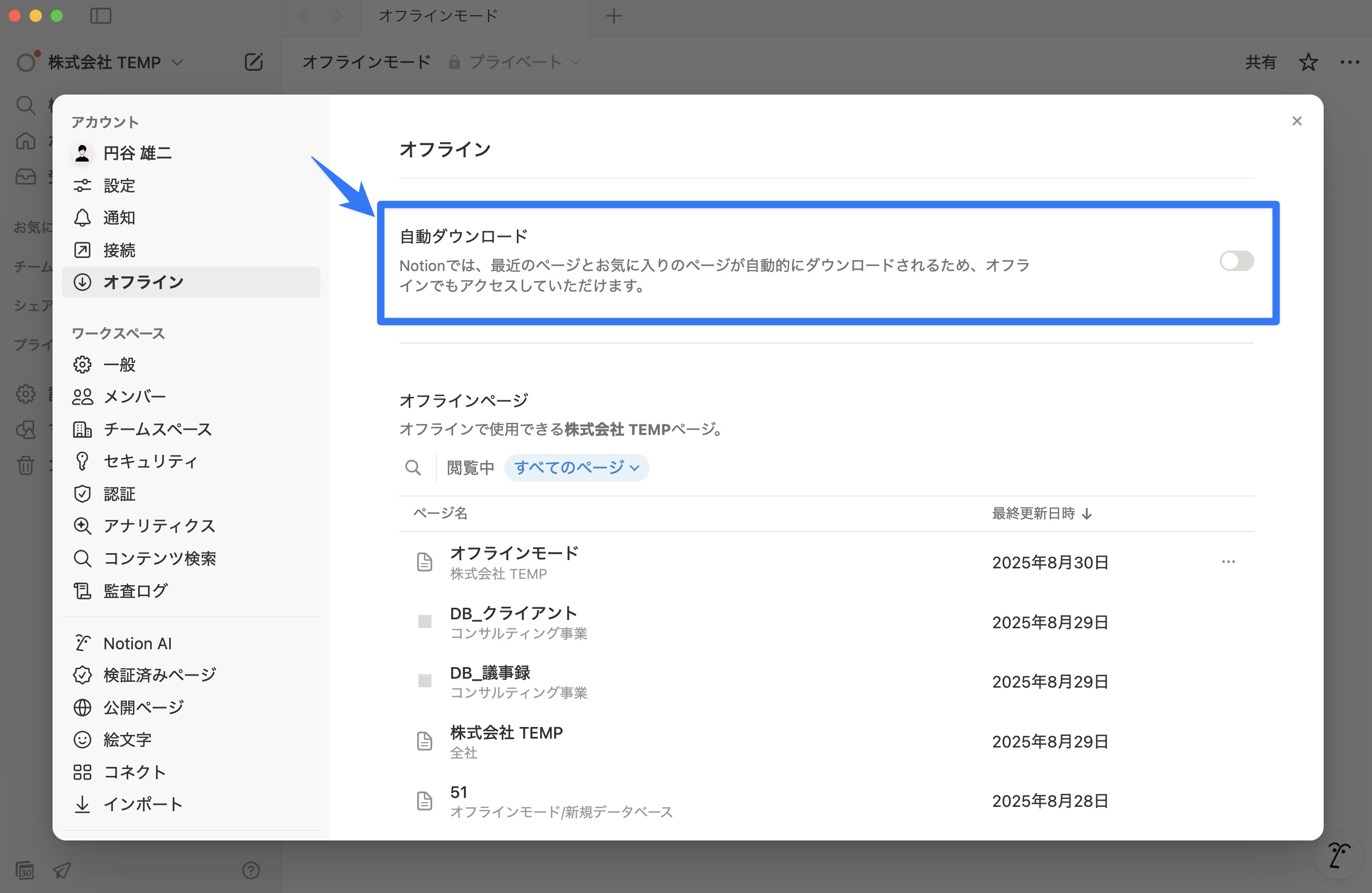Open 検証済みページ section

coord(191,675)
